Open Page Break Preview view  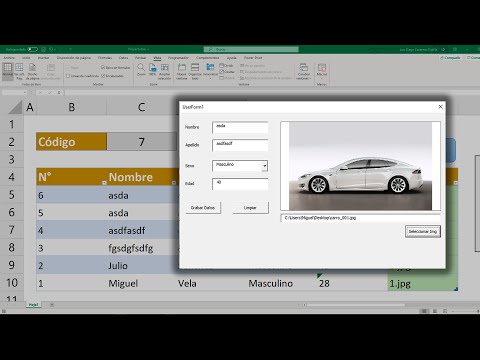tap(19, 71)
